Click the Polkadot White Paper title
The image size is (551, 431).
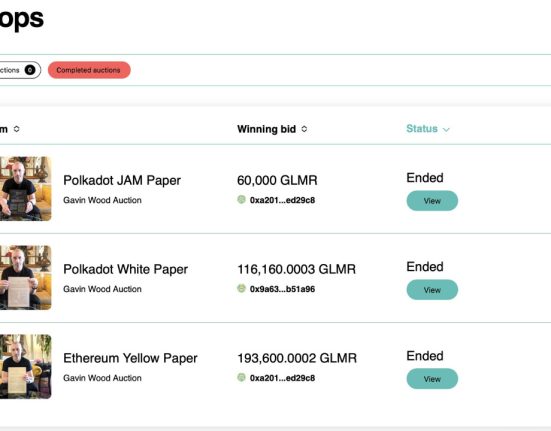[x=125, y=269]
